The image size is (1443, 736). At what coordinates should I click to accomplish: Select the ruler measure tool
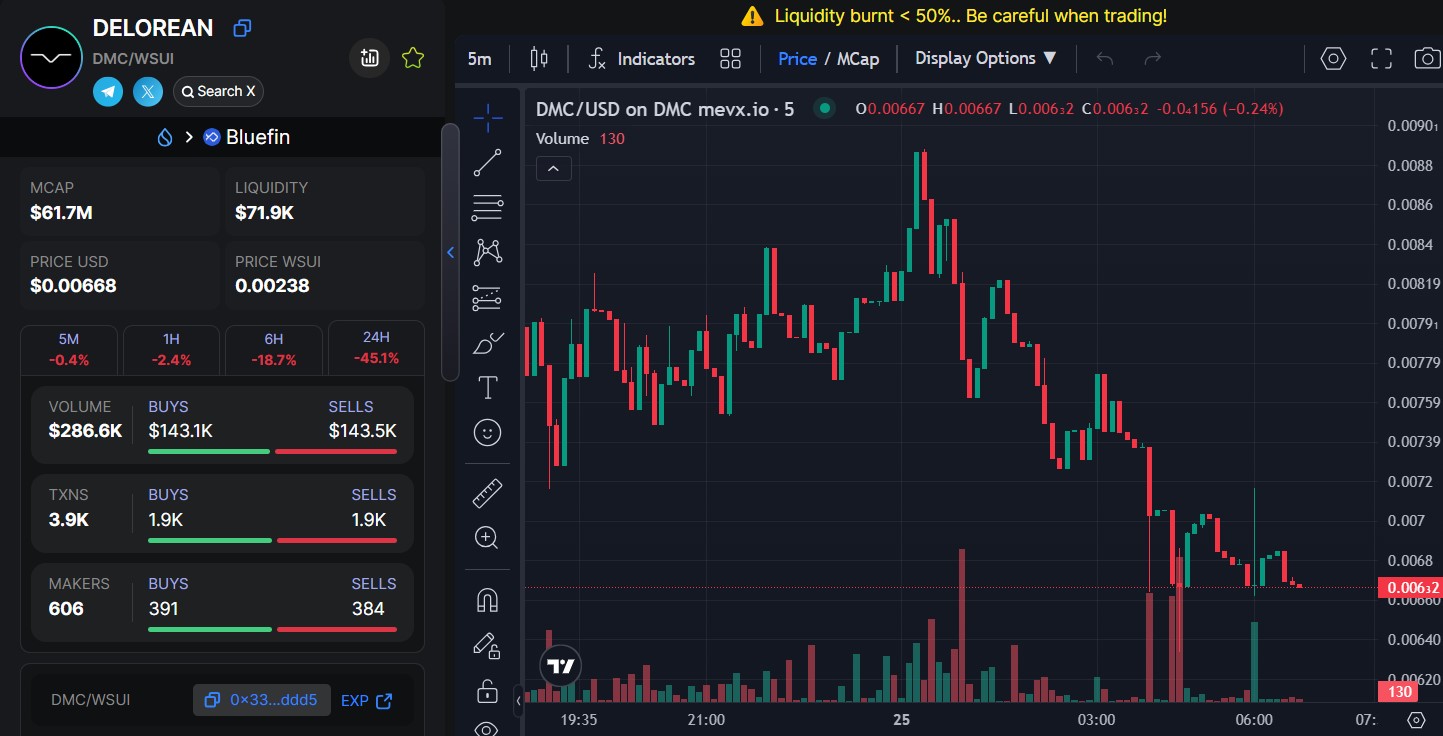(x=487, y=493)
